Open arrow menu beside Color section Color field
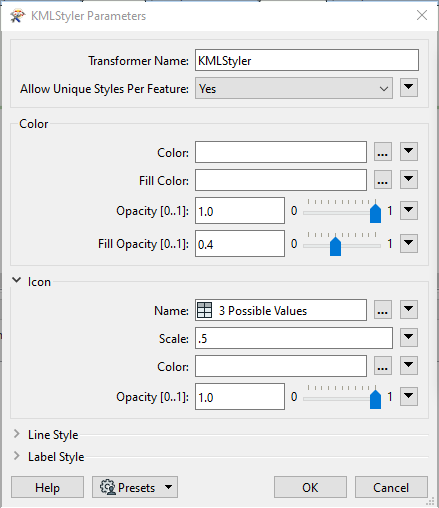The image size is (439, 508). coord(409,151)
